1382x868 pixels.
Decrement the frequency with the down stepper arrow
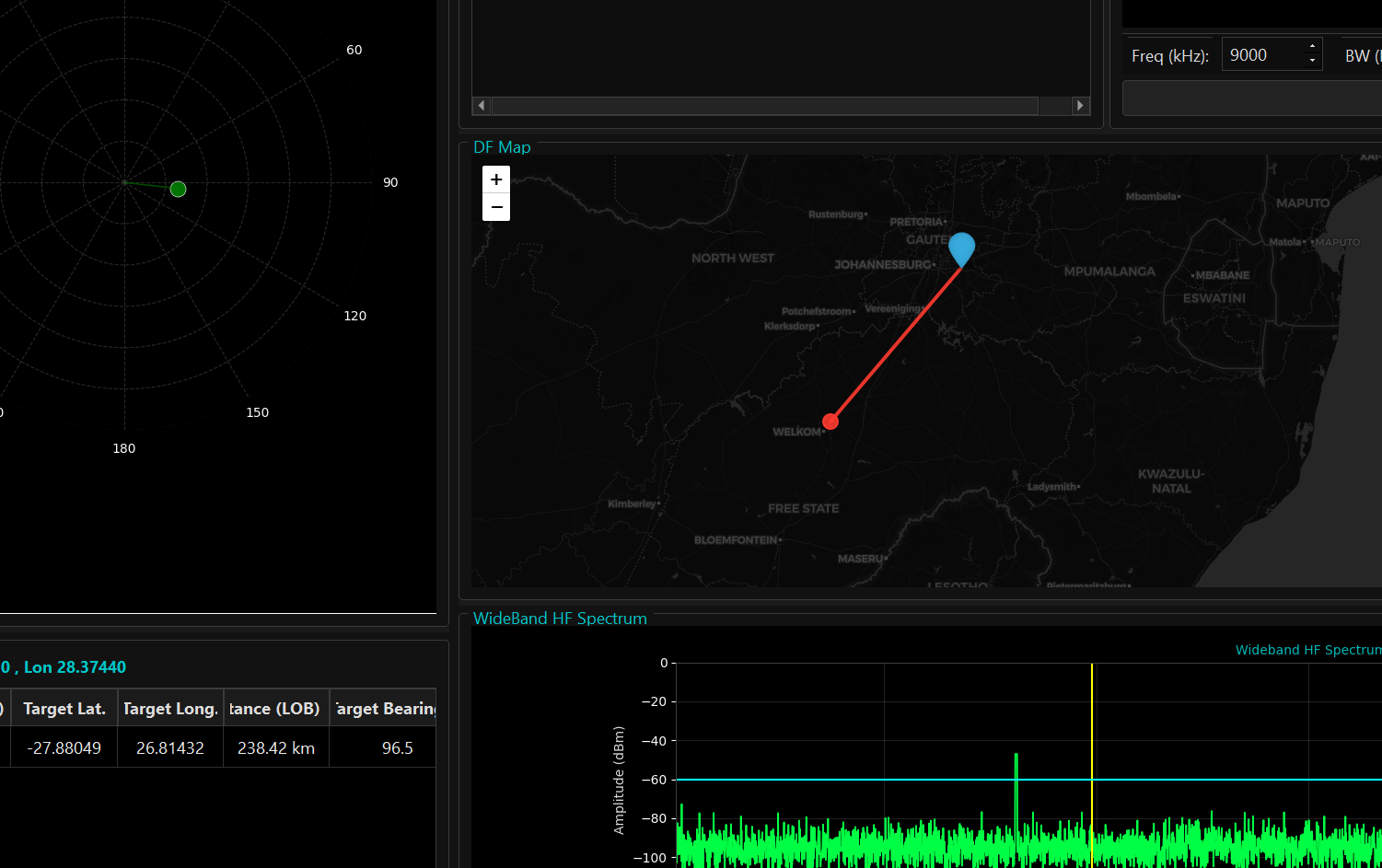coord(1311,60)
